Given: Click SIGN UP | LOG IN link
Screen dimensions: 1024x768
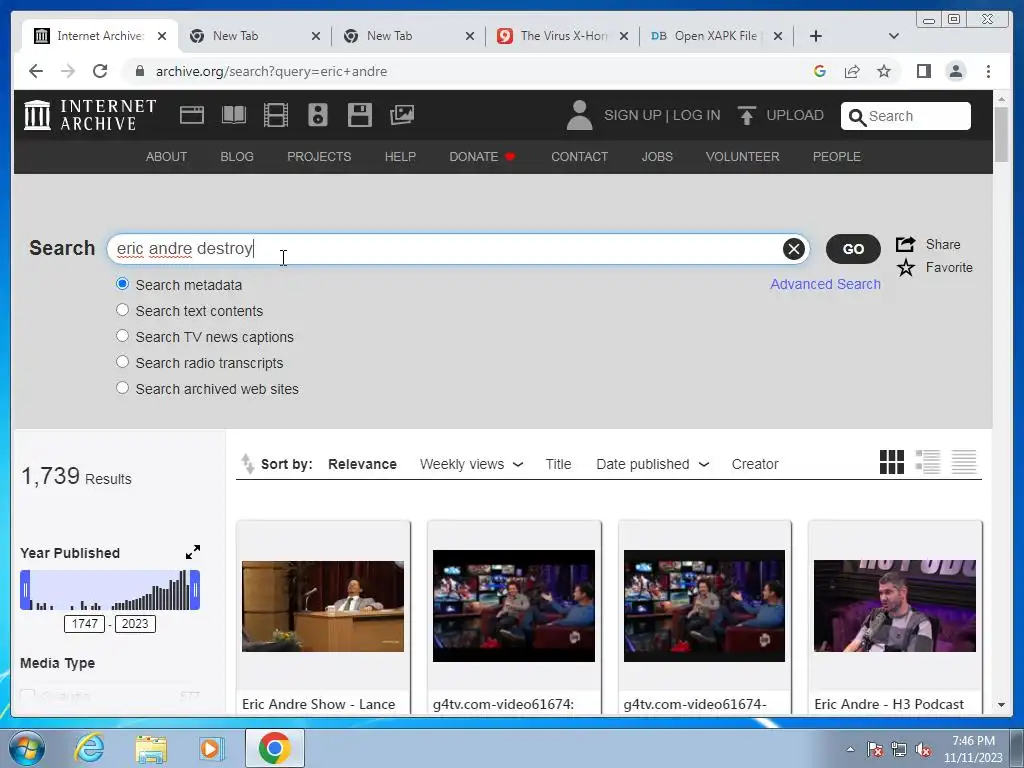Looking at the screenshot, I should click(x=662, y=116).
